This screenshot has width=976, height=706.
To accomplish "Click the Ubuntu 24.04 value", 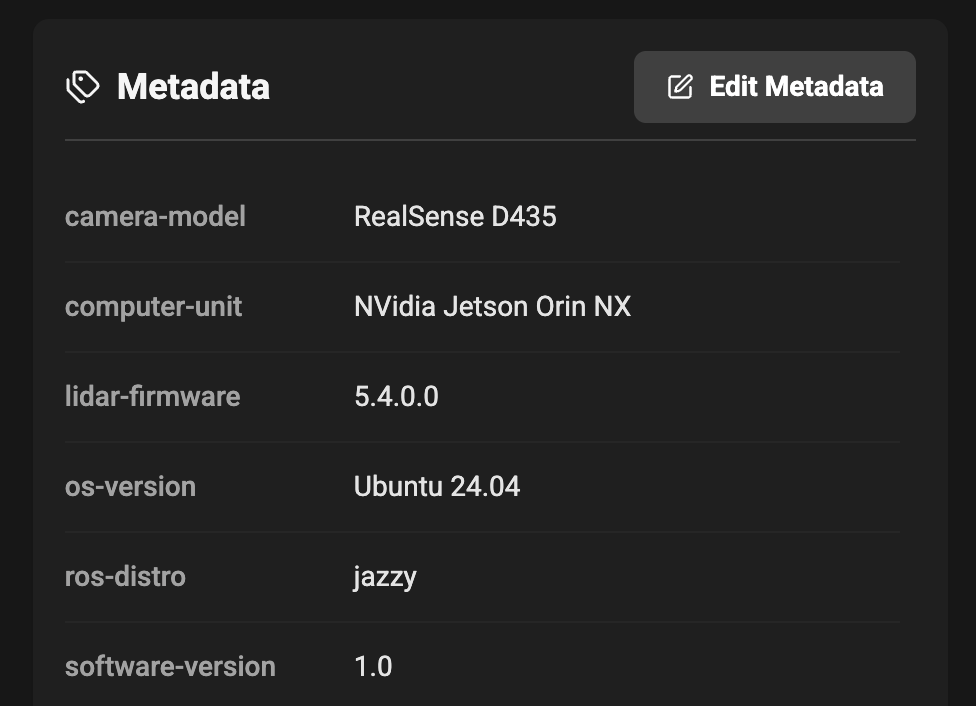I will click(x=437, y=486).
